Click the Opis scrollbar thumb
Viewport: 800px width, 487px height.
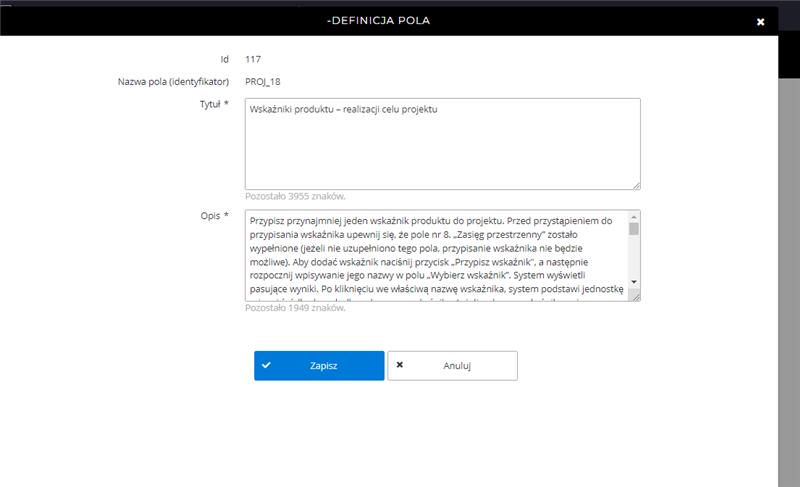pyautogui.click(x=634, y=229)
